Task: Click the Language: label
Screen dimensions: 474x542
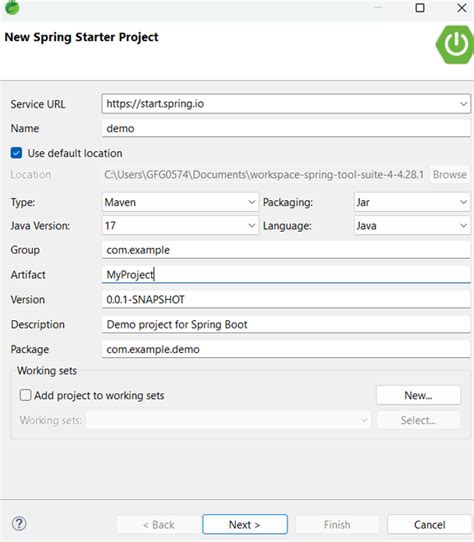Action: click(287, 226)
